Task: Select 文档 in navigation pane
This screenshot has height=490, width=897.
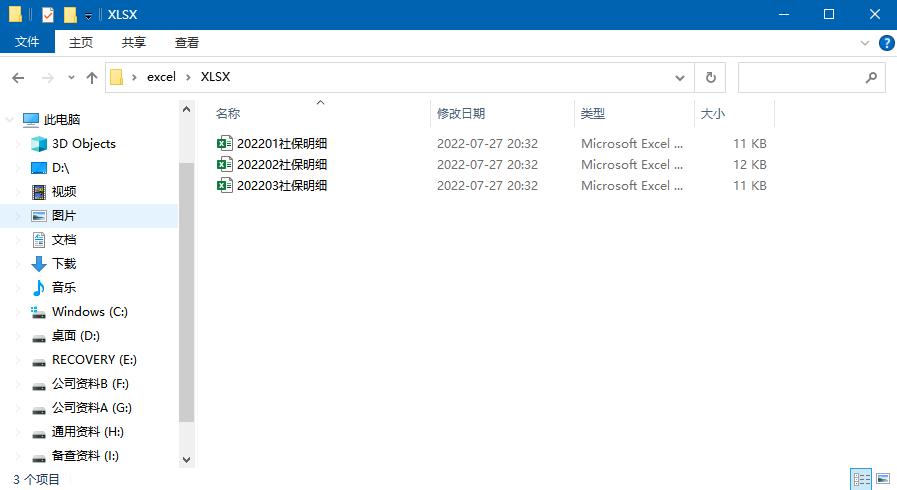Action: point(63,240)
